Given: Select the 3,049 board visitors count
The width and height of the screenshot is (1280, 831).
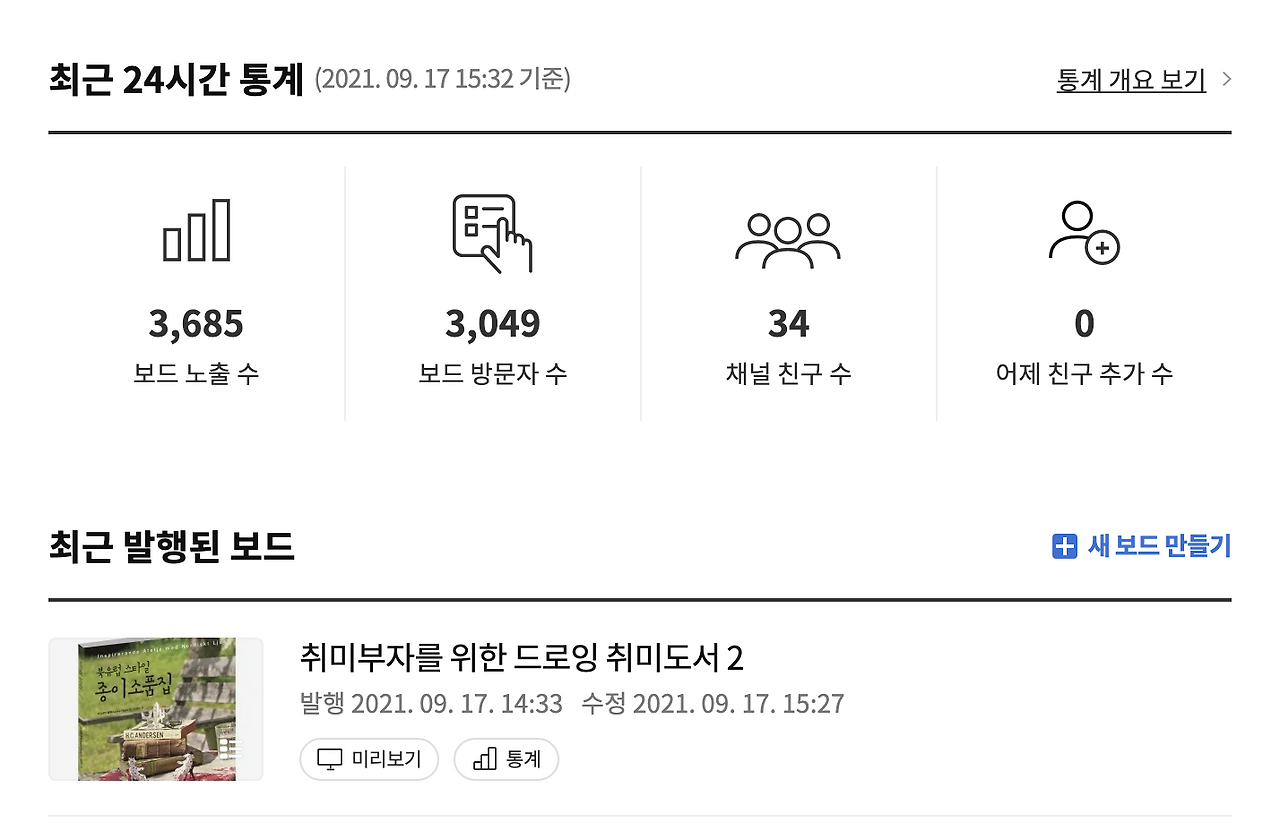Looking at the screenshot, I should (492, 324).
